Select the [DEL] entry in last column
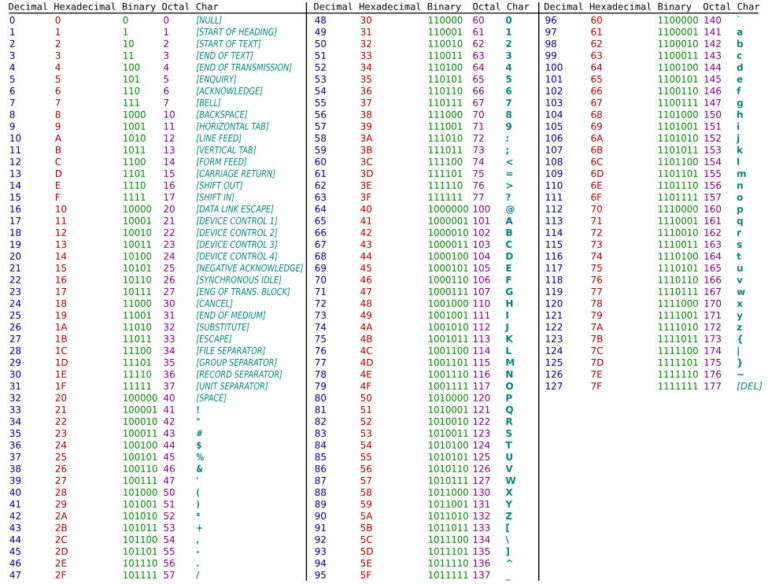The width and height of the screenshot is (768, 584). [x=748, y=386]
